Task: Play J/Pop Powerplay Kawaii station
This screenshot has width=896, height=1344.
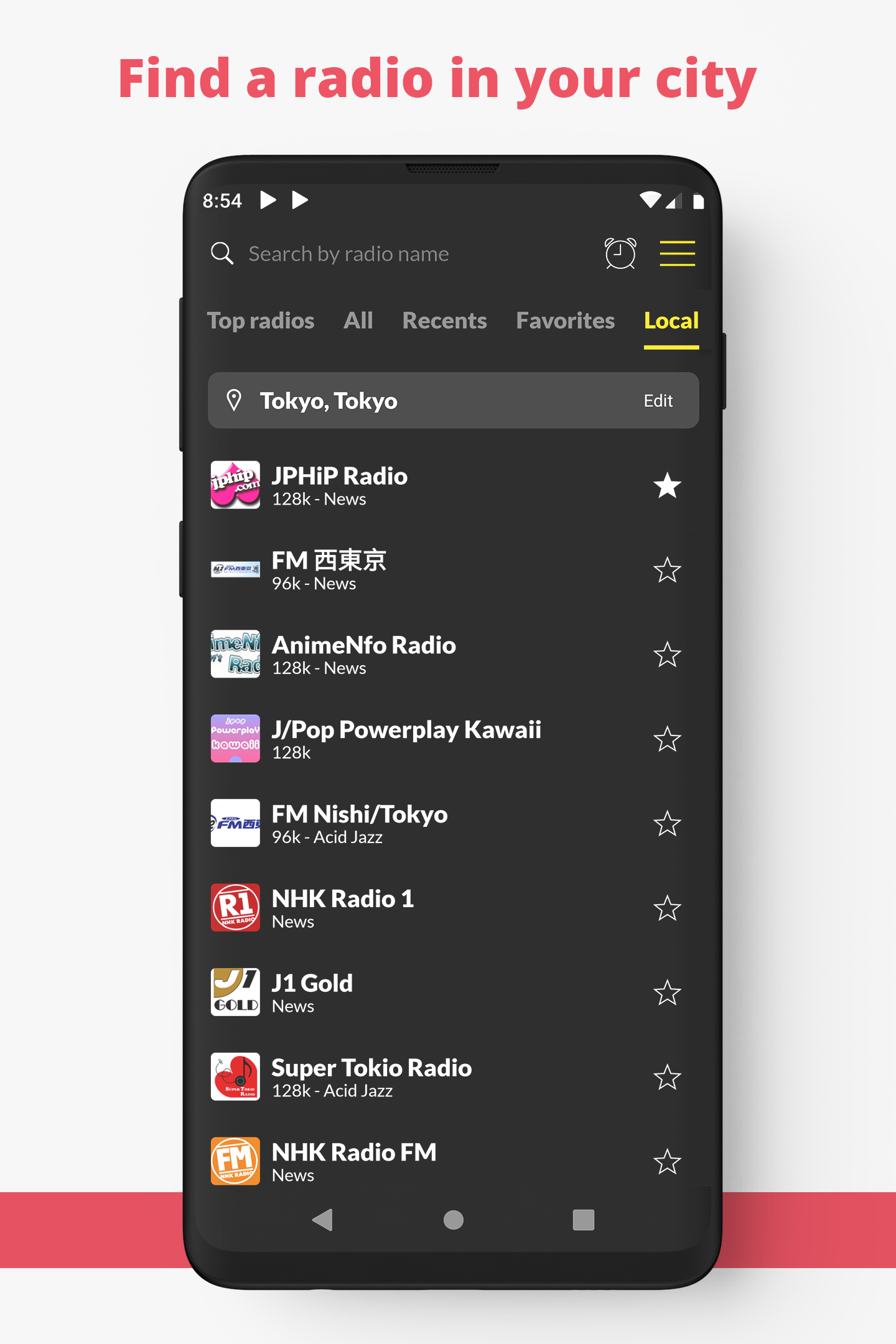Action: click(406, 739)
